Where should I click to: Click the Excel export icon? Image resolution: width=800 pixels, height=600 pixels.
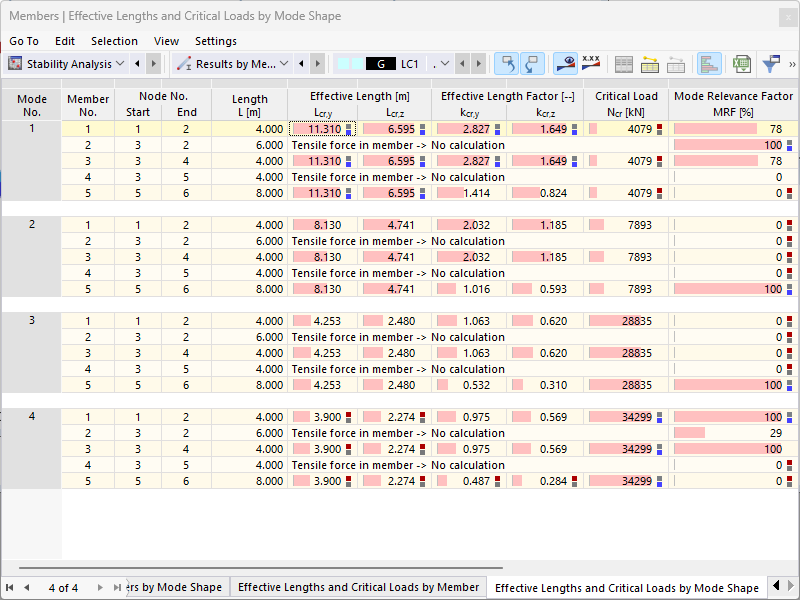click(x=741, y=64)
